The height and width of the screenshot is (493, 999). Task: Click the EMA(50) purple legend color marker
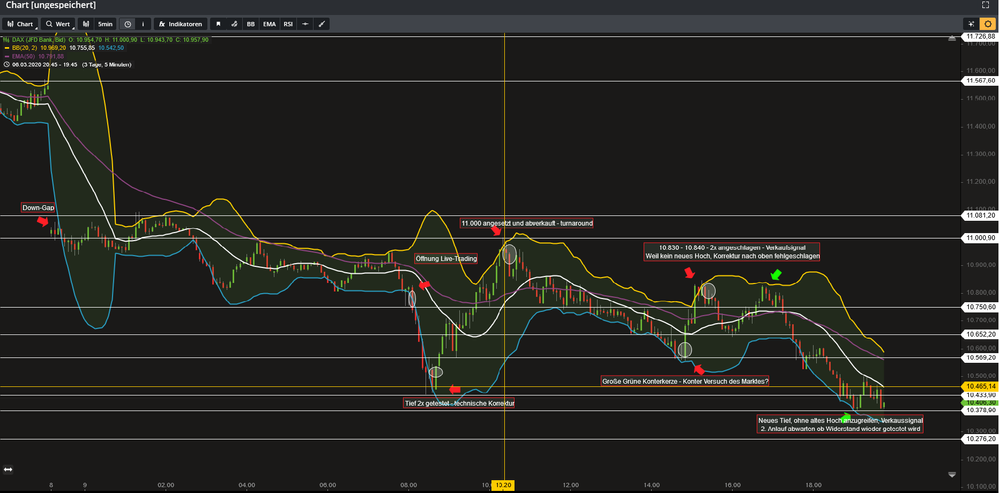(x=4, y=56)
